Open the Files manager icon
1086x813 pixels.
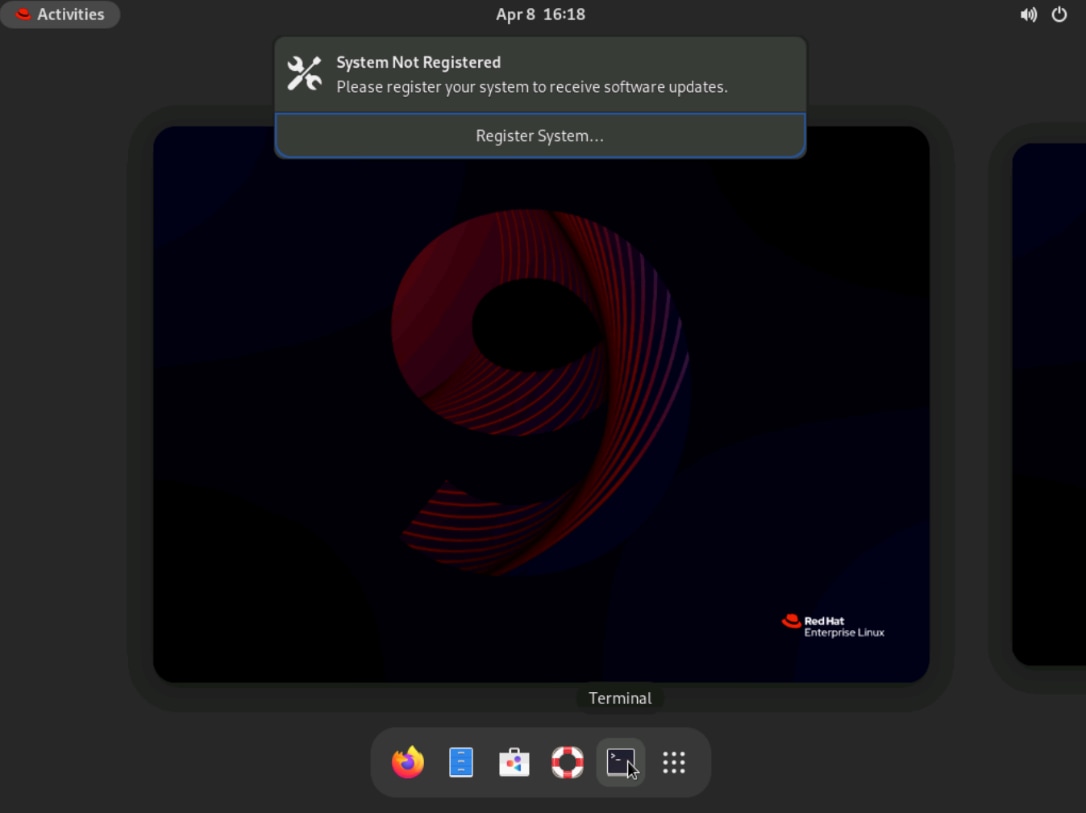coord(461,762)
